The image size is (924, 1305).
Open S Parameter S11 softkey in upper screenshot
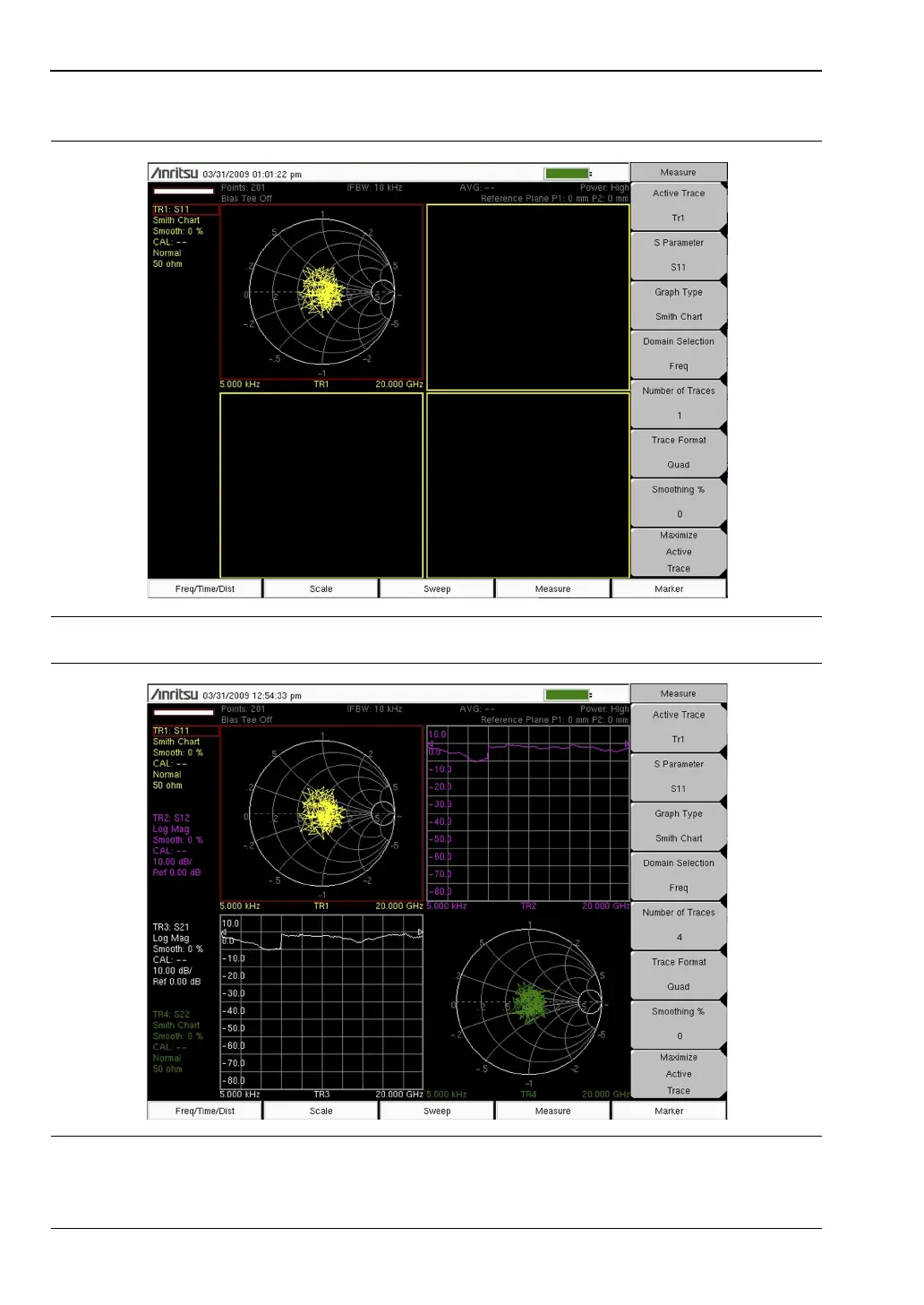[x=679, y=255]
